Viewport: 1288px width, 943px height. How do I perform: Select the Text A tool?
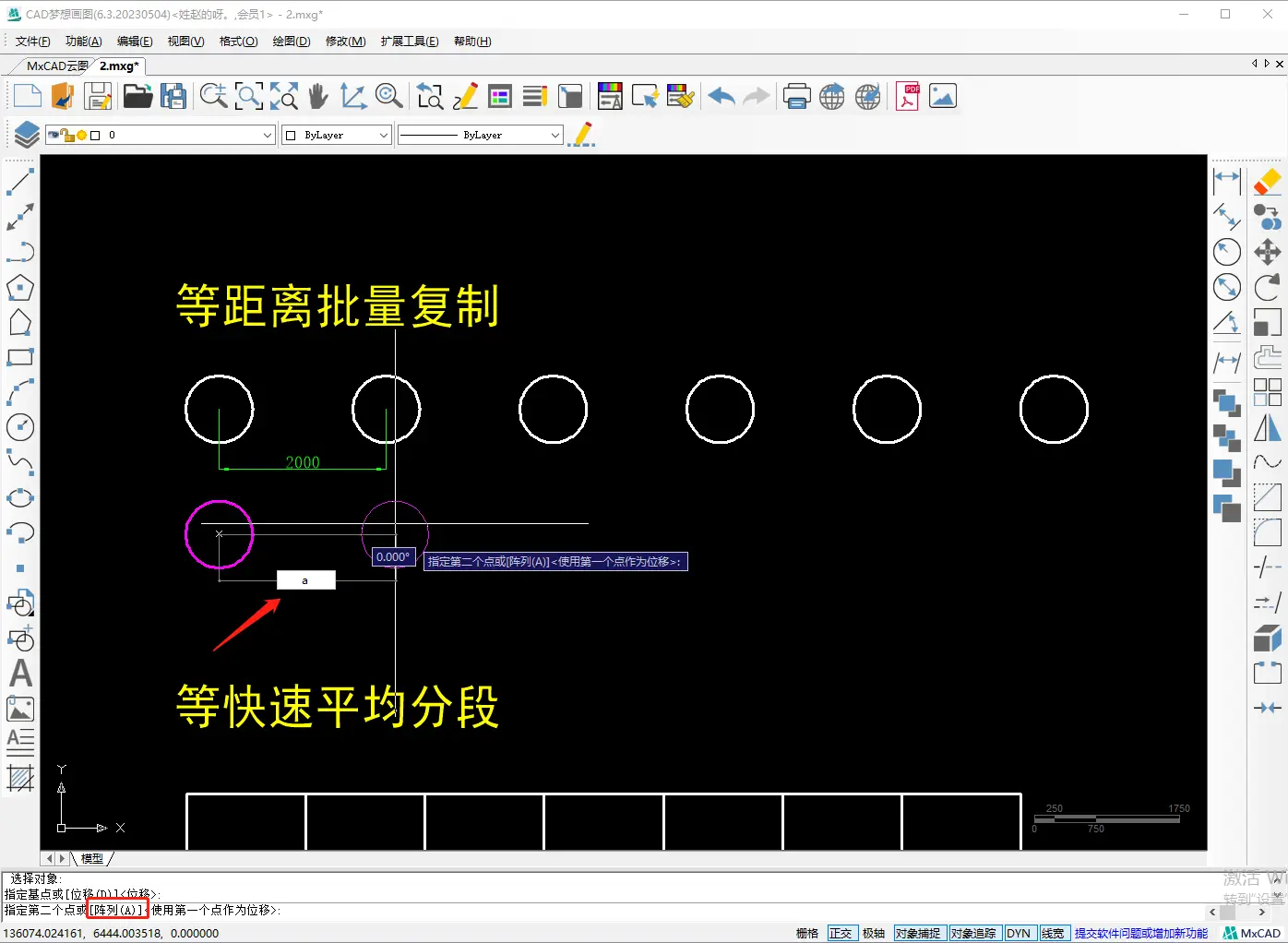coord(20,674)
